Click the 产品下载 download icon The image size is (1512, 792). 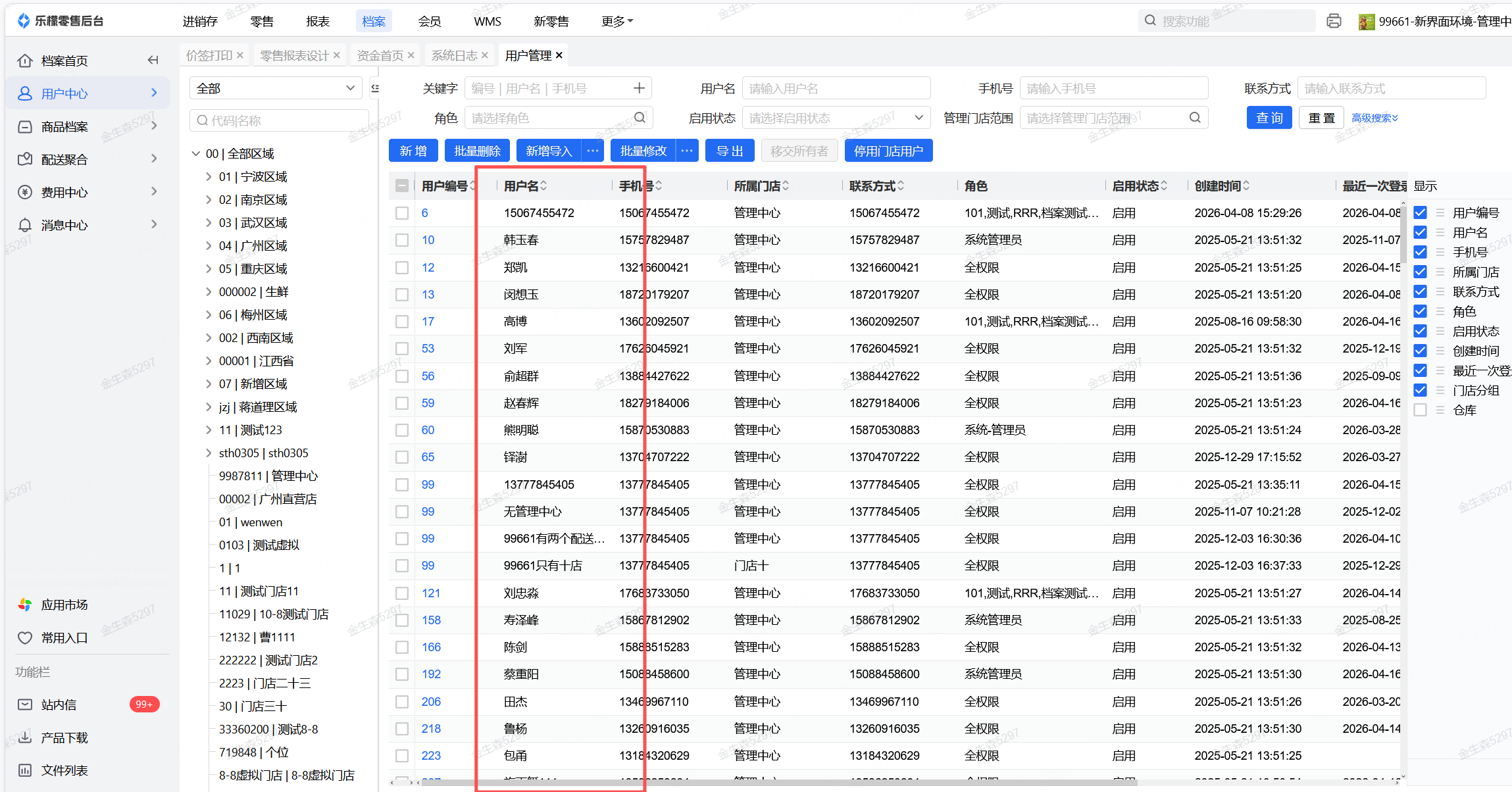pyautogui.click(x=25, y=737)
